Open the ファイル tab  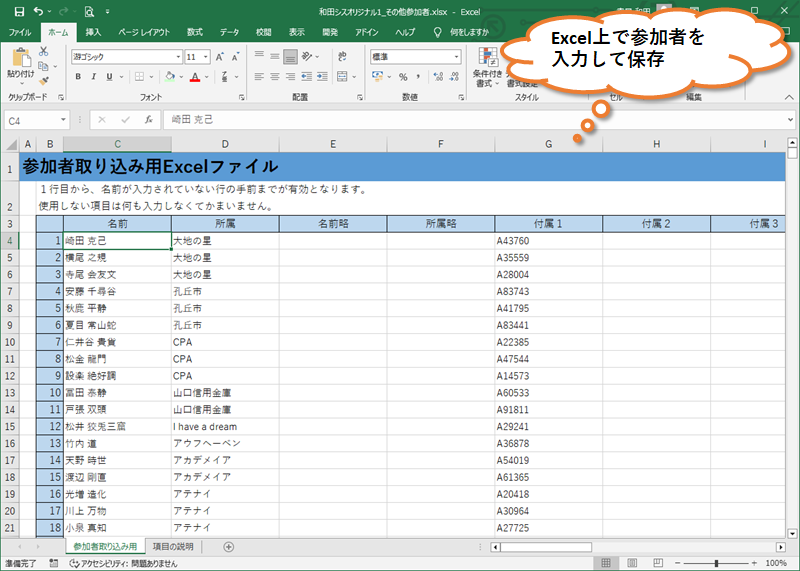point(20,32)
